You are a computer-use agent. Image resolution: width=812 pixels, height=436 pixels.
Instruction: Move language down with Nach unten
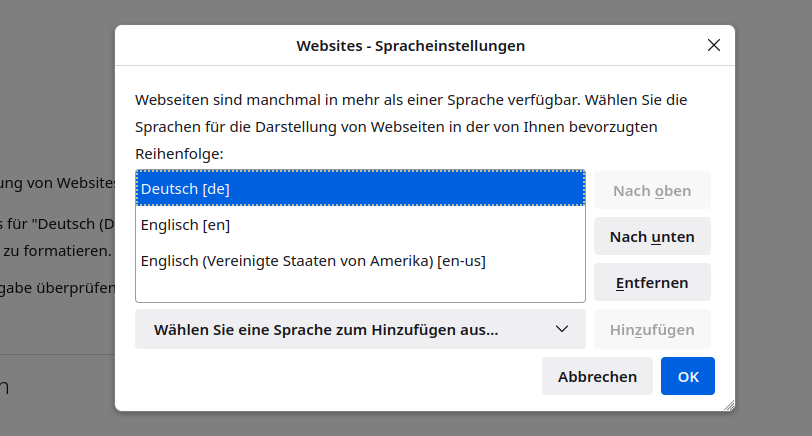coord(652,237)
